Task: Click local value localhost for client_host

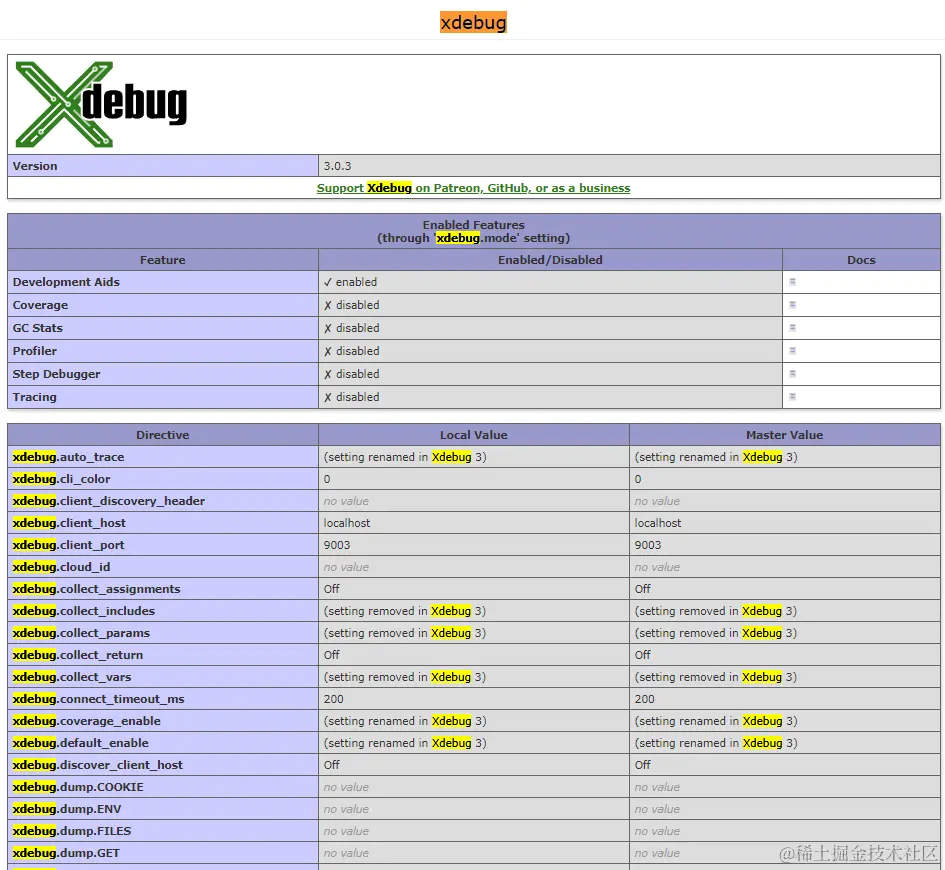Action: [347, 523]
